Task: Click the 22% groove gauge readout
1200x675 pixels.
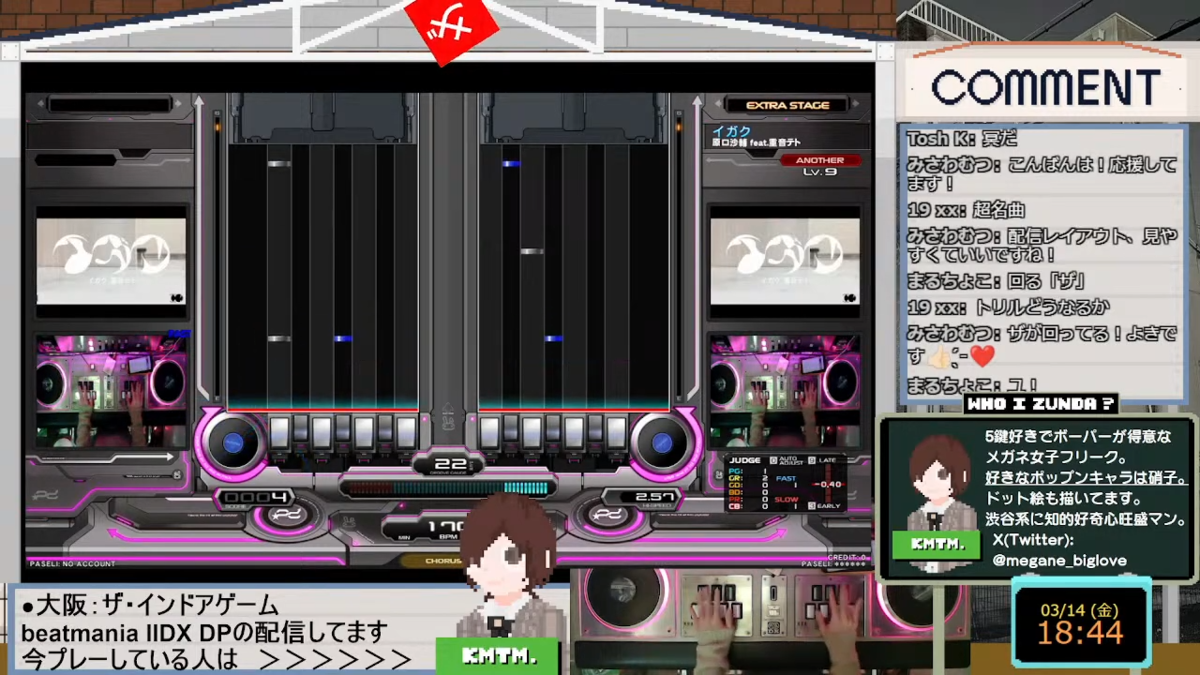Action: click(449, 464)
